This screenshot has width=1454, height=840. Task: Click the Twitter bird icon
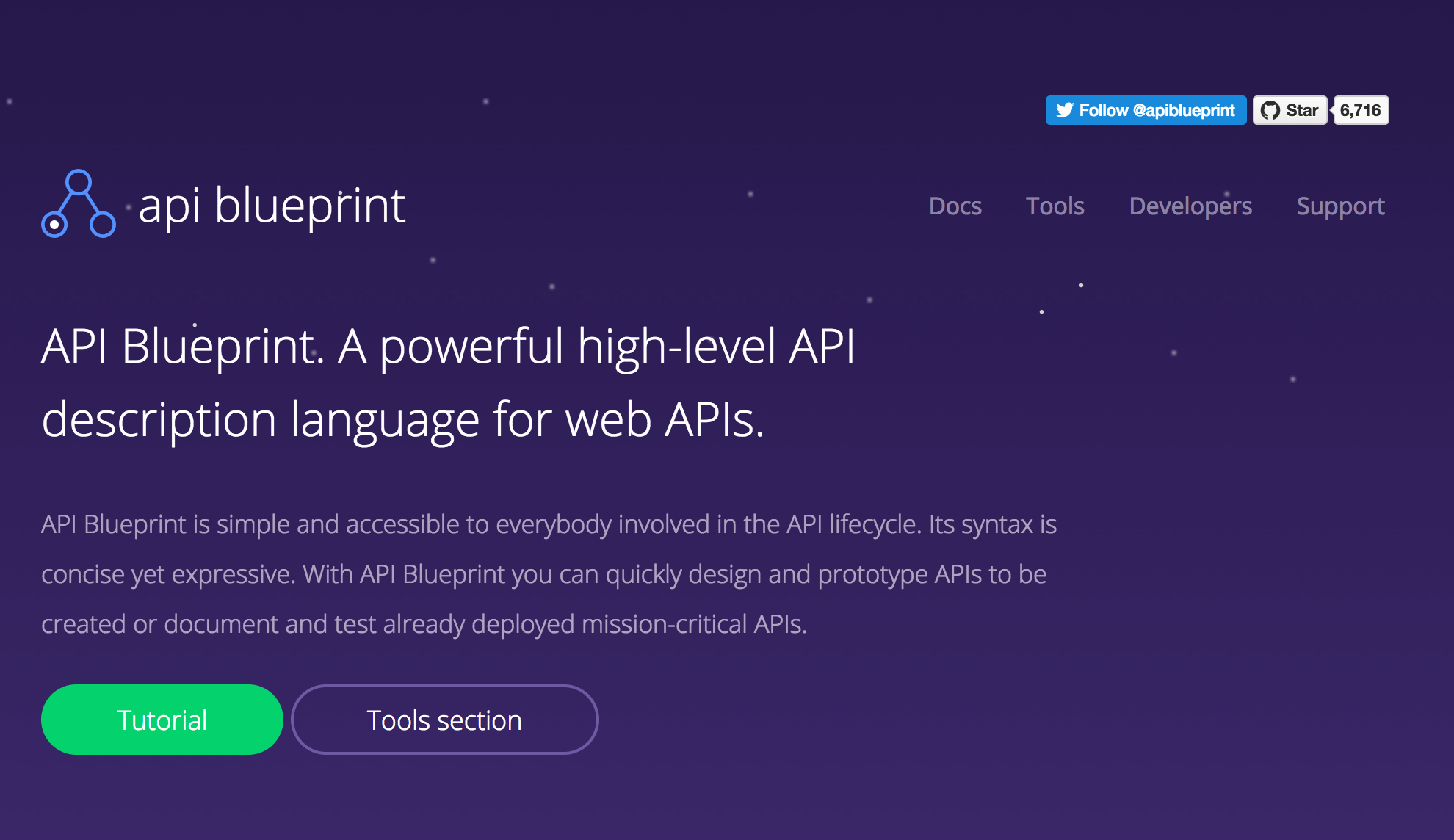[x=1064, y=110]
